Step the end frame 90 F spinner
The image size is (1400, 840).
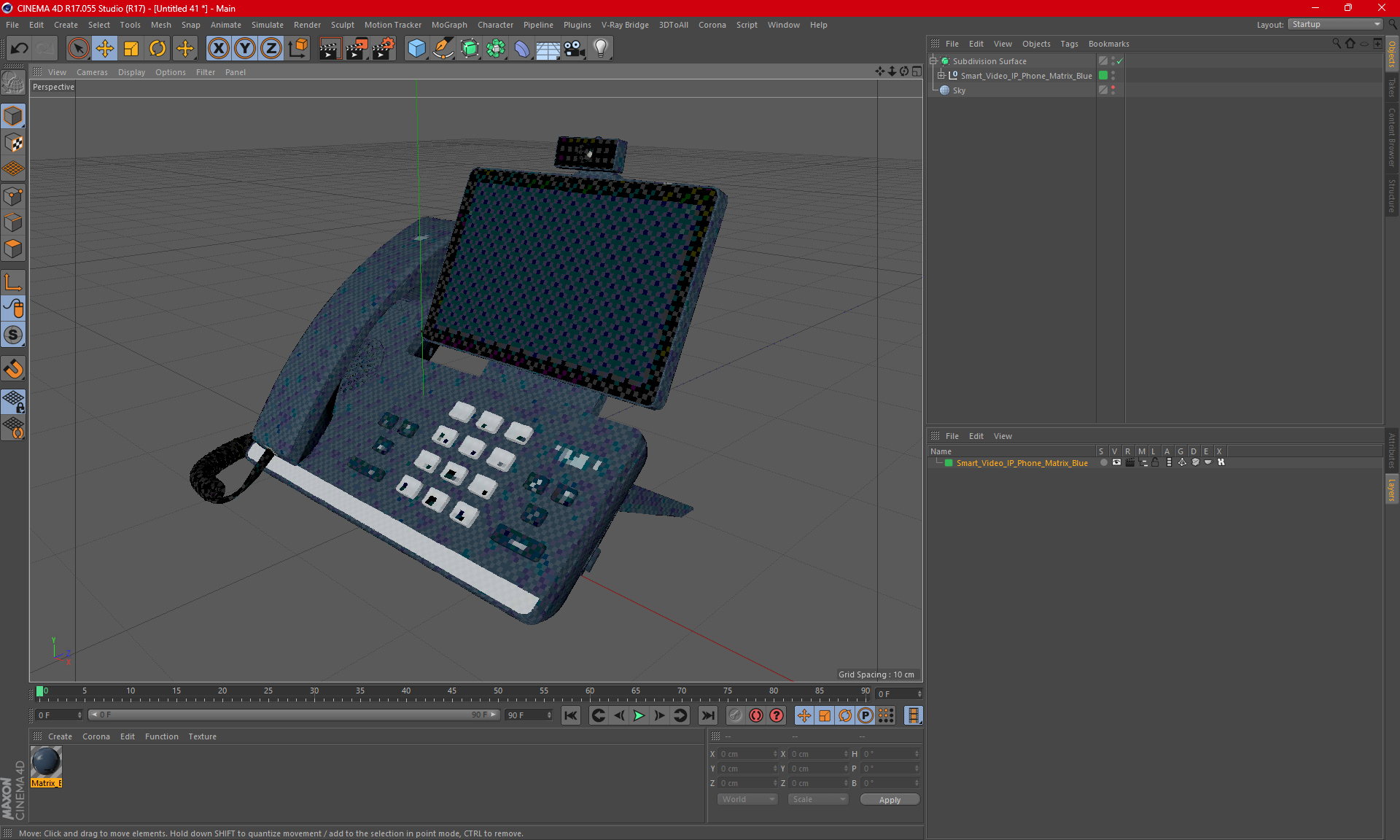(x=549, y=715)
